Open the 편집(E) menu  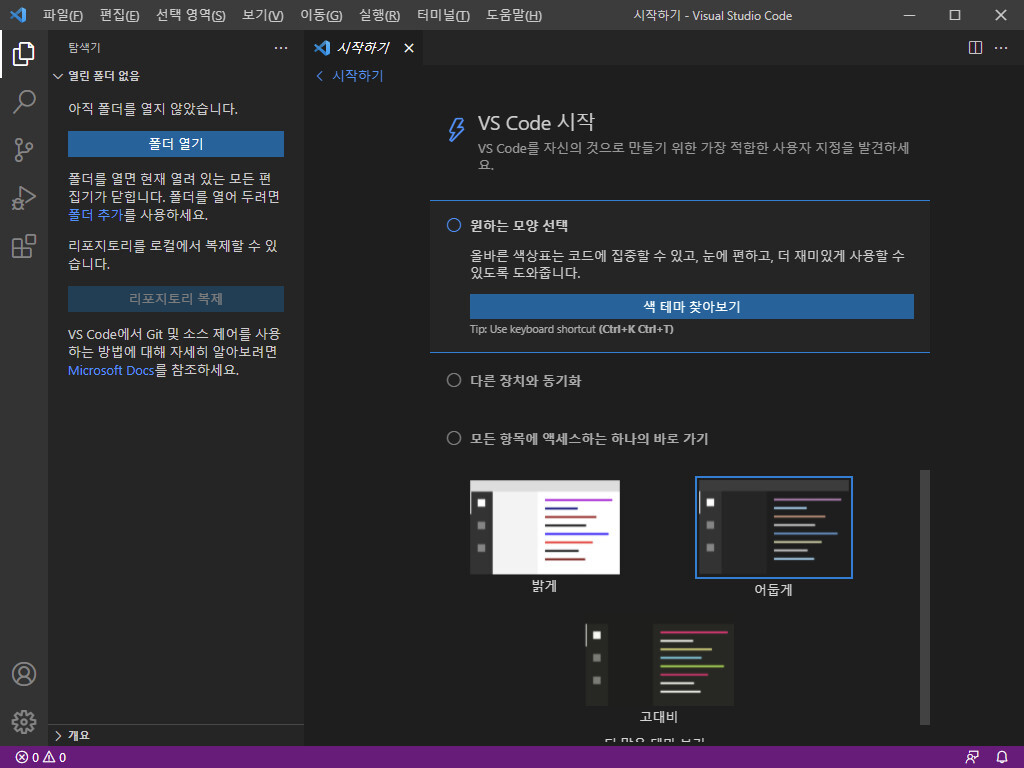click(x=120, y=15)
